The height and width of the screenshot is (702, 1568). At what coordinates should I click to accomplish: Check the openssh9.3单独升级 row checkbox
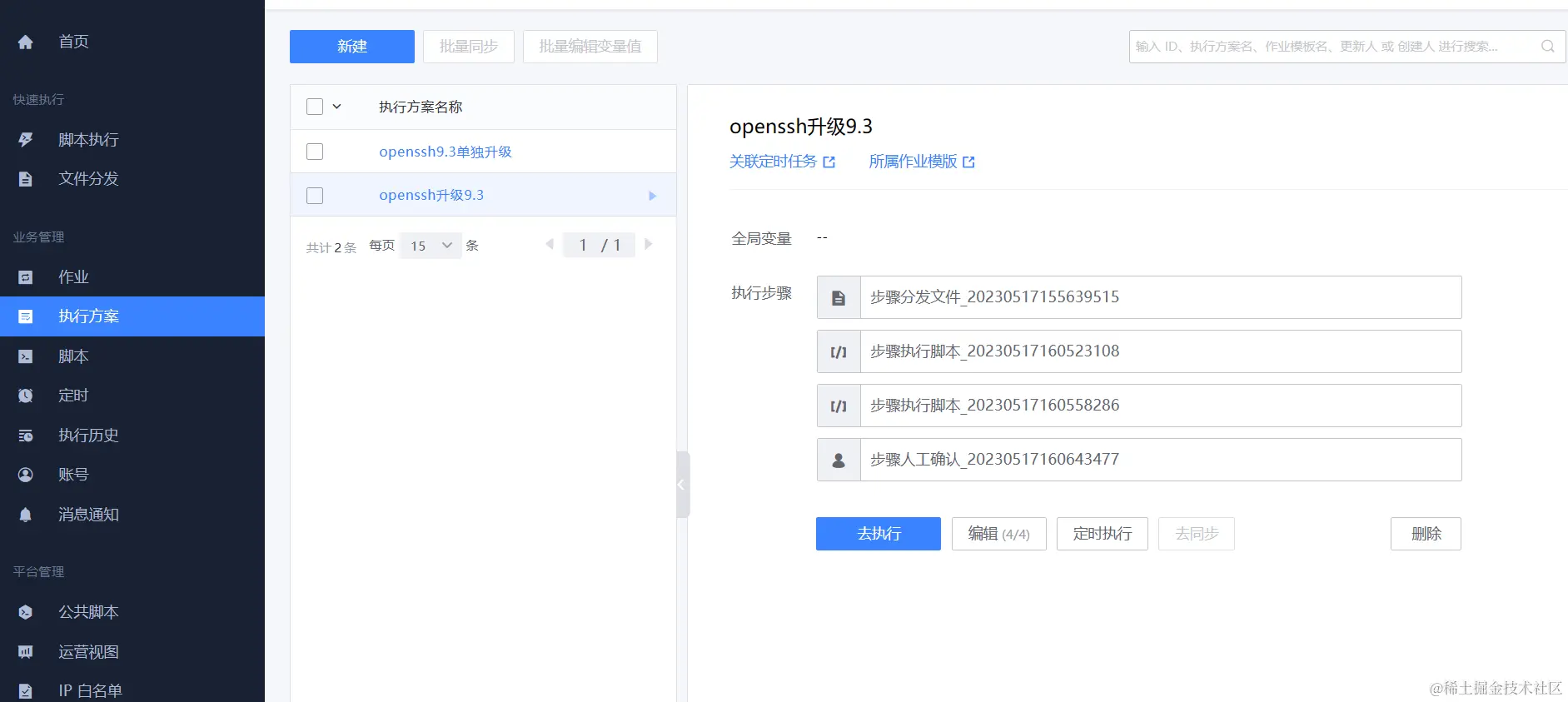click(315, 152)
